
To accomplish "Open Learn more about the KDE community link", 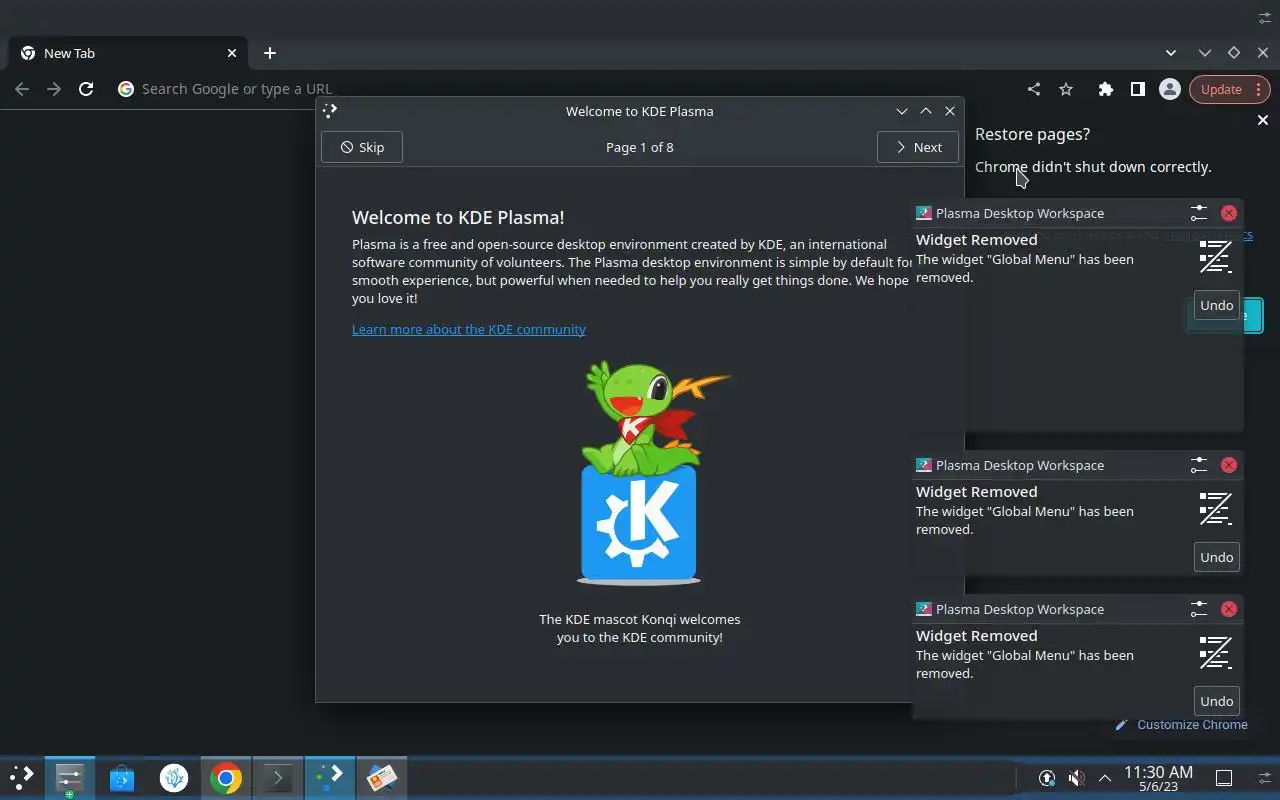I will [469, 329].
